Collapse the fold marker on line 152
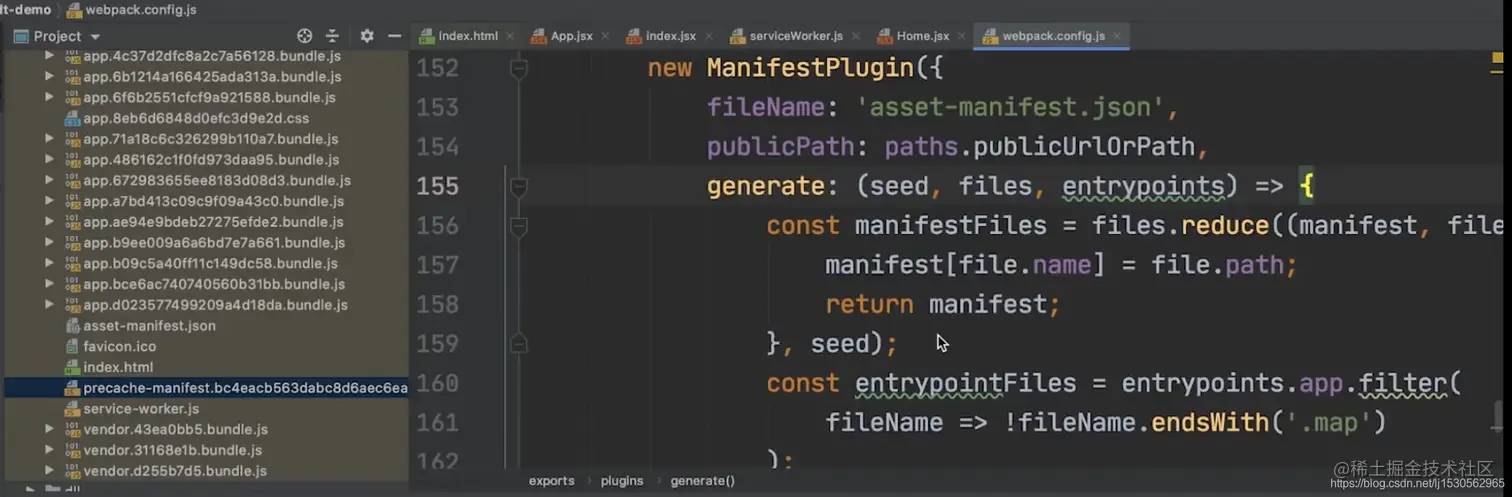The width and height of the screenshot is (1512, 497). click(518, 69)
